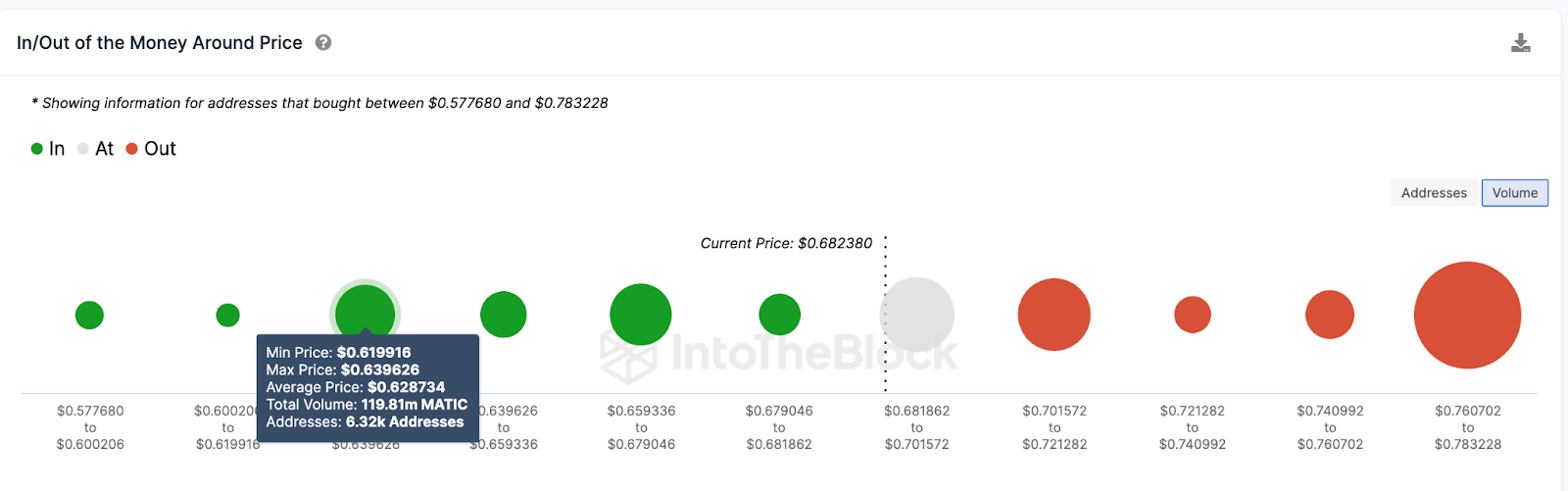The width and height of the screenshot is (1568, 491).
Task: Click small red bubble for $0.721282 range
Action: tap(1193, 315)
